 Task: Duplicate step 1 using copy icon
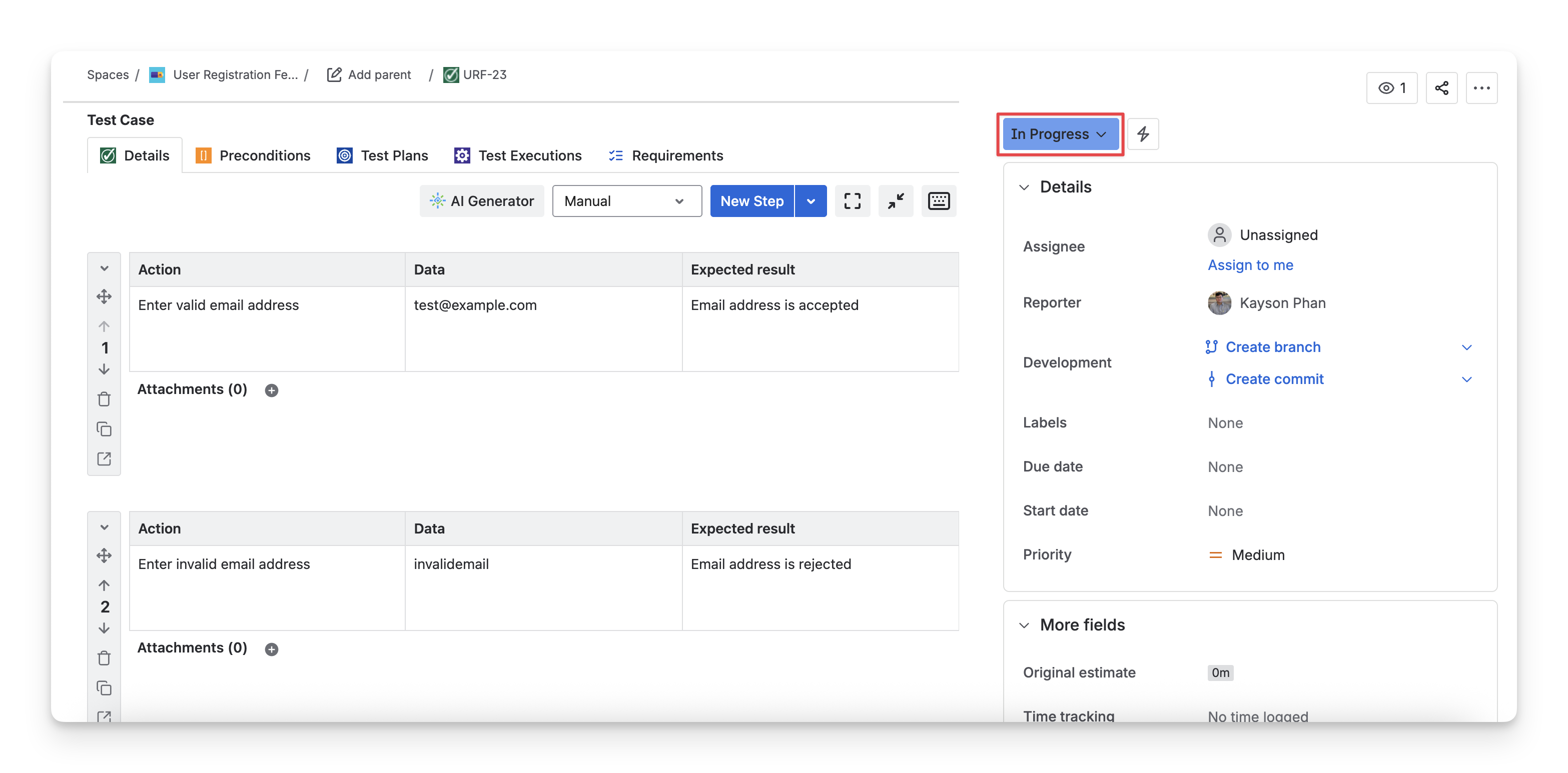(104, 429)
